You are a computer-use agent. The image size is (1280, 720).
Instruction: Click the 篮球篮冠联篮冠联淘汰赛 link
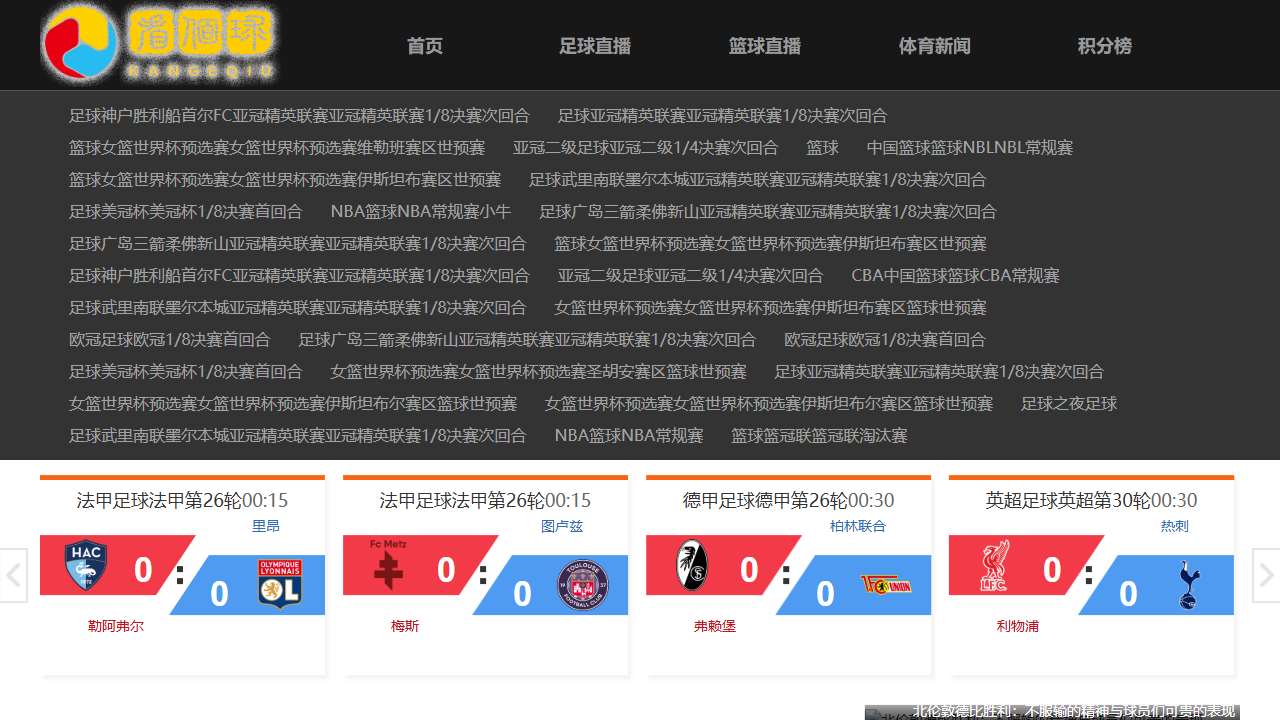[x=819, y=436]
